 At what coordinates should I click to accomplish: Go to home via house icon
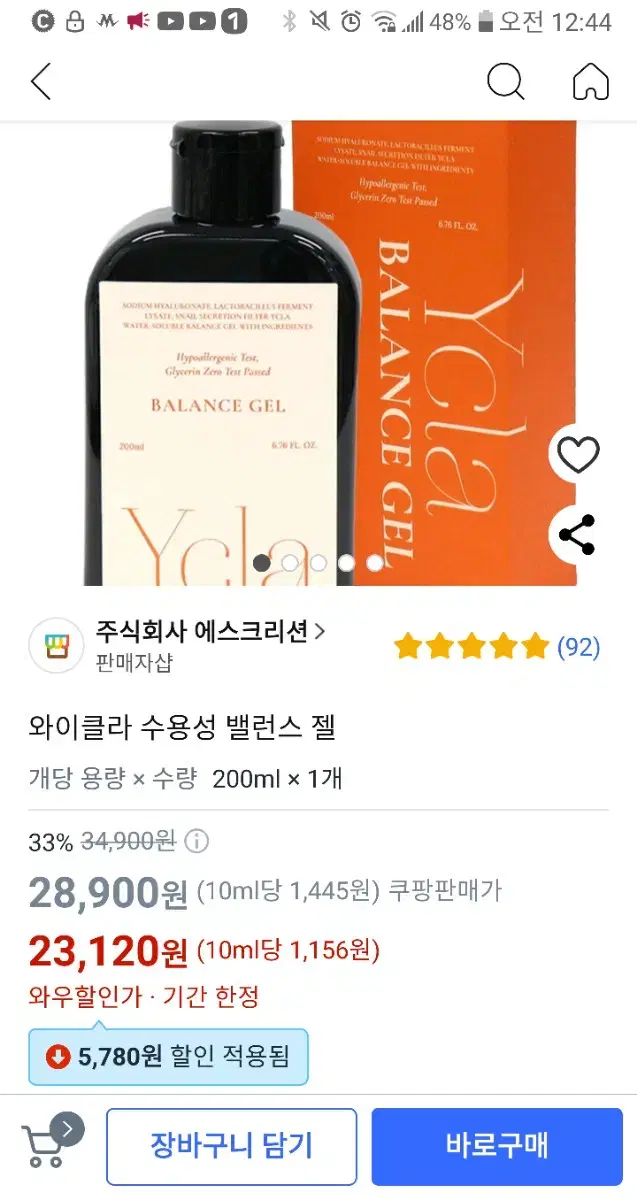coord(591,81)
